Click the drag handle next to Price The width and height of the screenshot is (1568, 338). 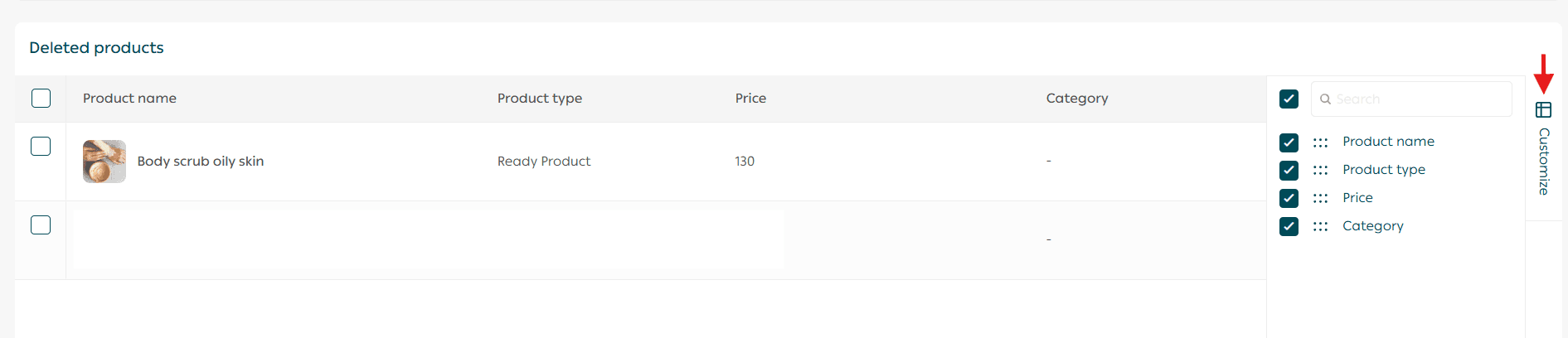click(x=1320, y=199)
